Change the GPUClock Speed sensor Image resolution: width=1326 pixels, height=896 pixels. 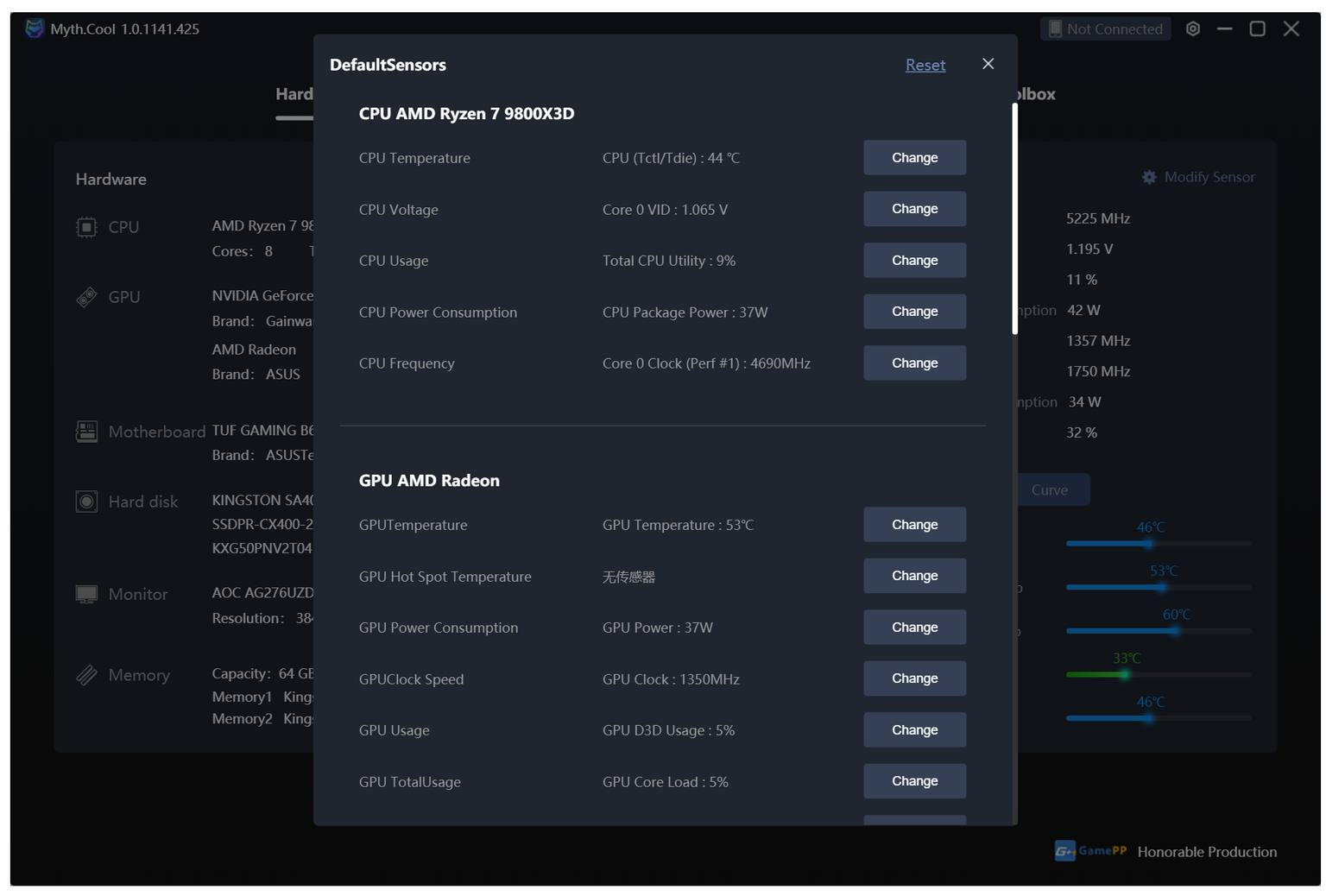pyautogui.click(x=914, y=678)
